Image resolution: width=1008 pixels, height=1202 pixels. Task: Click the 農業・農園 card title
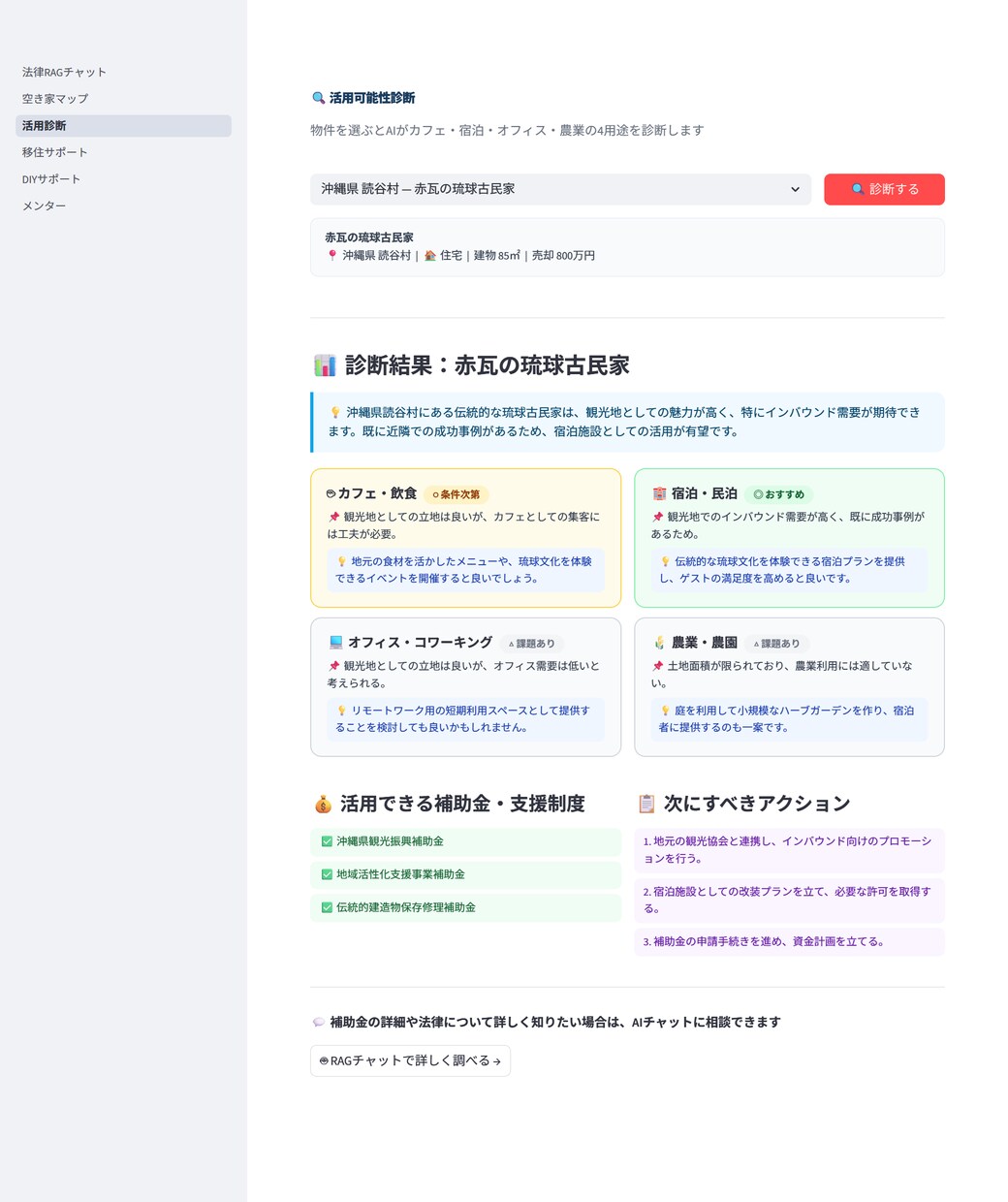(705, 643)
